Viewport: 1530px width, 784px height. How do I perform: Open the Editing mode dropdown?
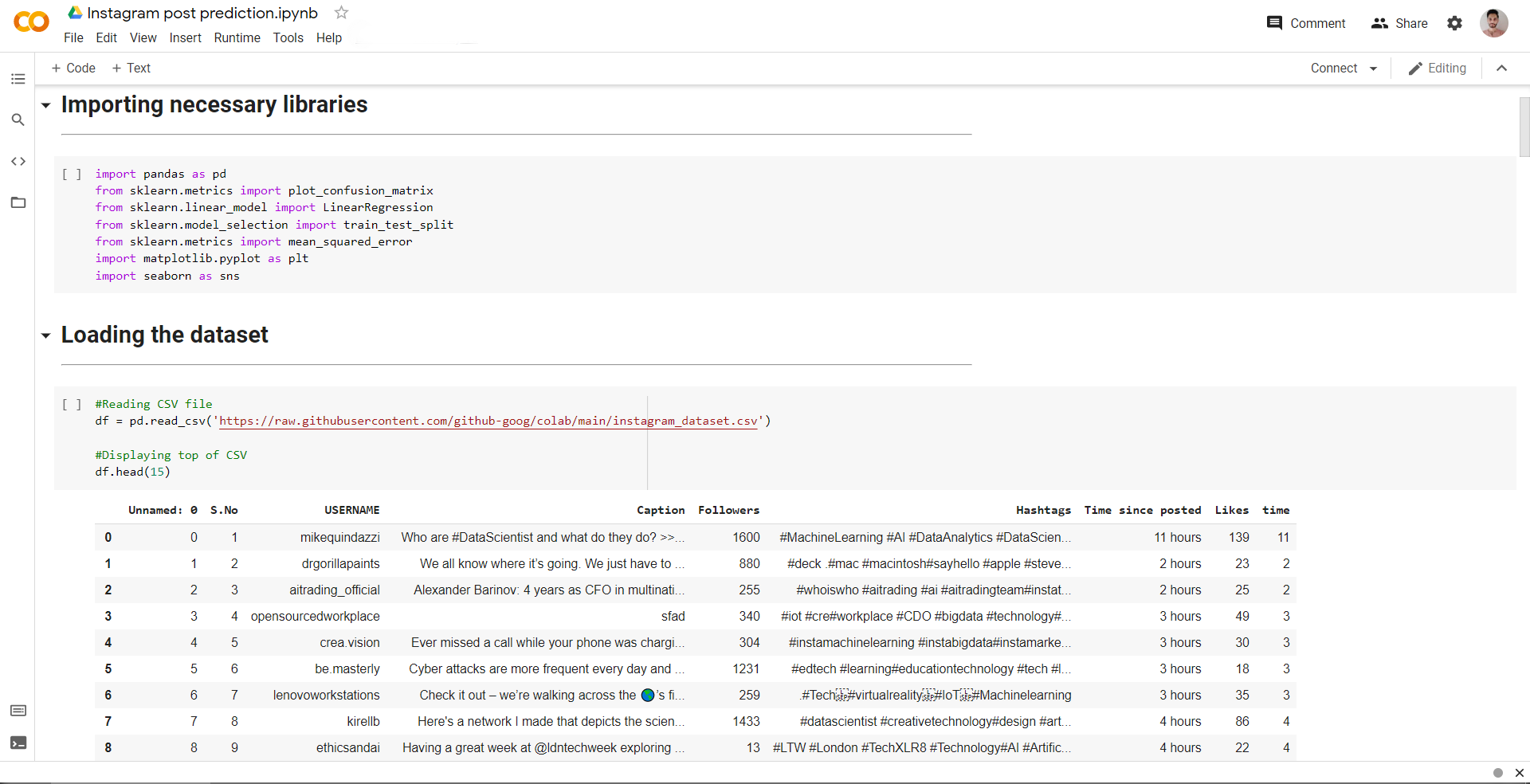[1437, 69]
